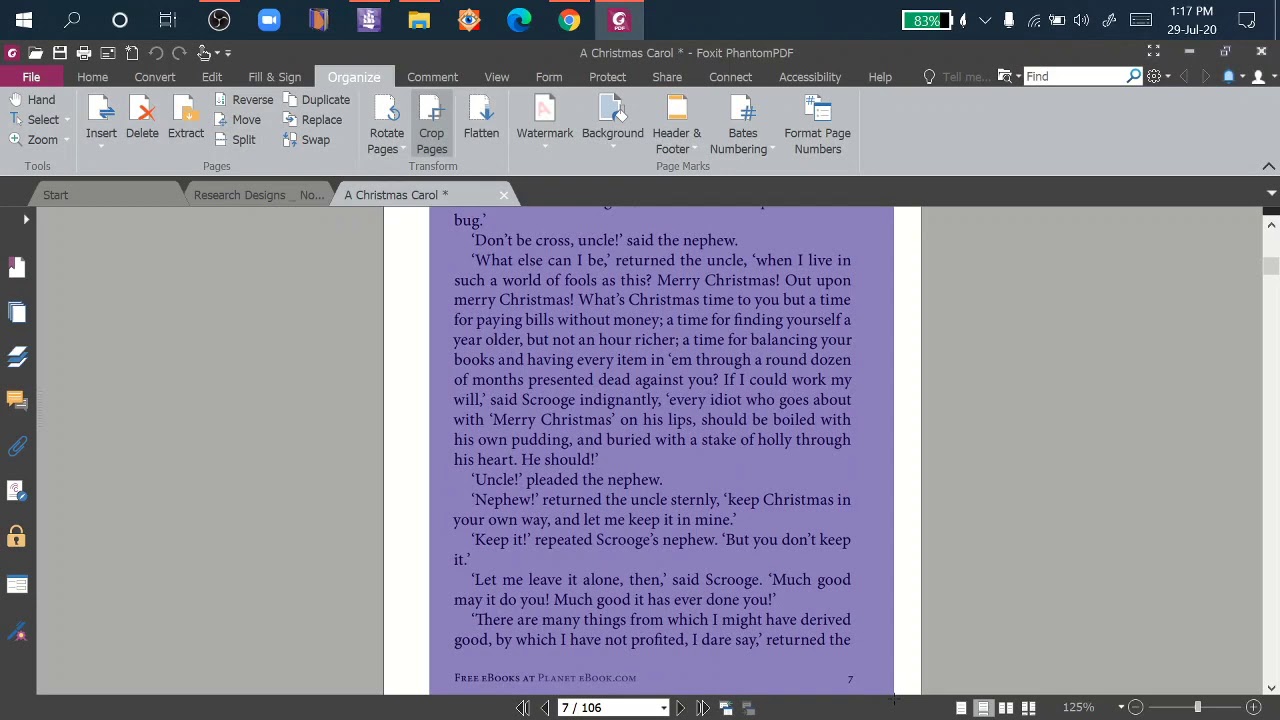Switch to single page view mode
Viewport: 1280px width, 720px height.
(961, 708)
